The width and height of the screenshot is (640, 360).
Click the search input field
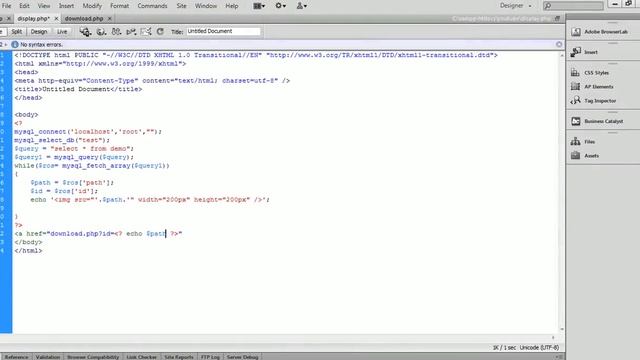[x=573, y=6]
